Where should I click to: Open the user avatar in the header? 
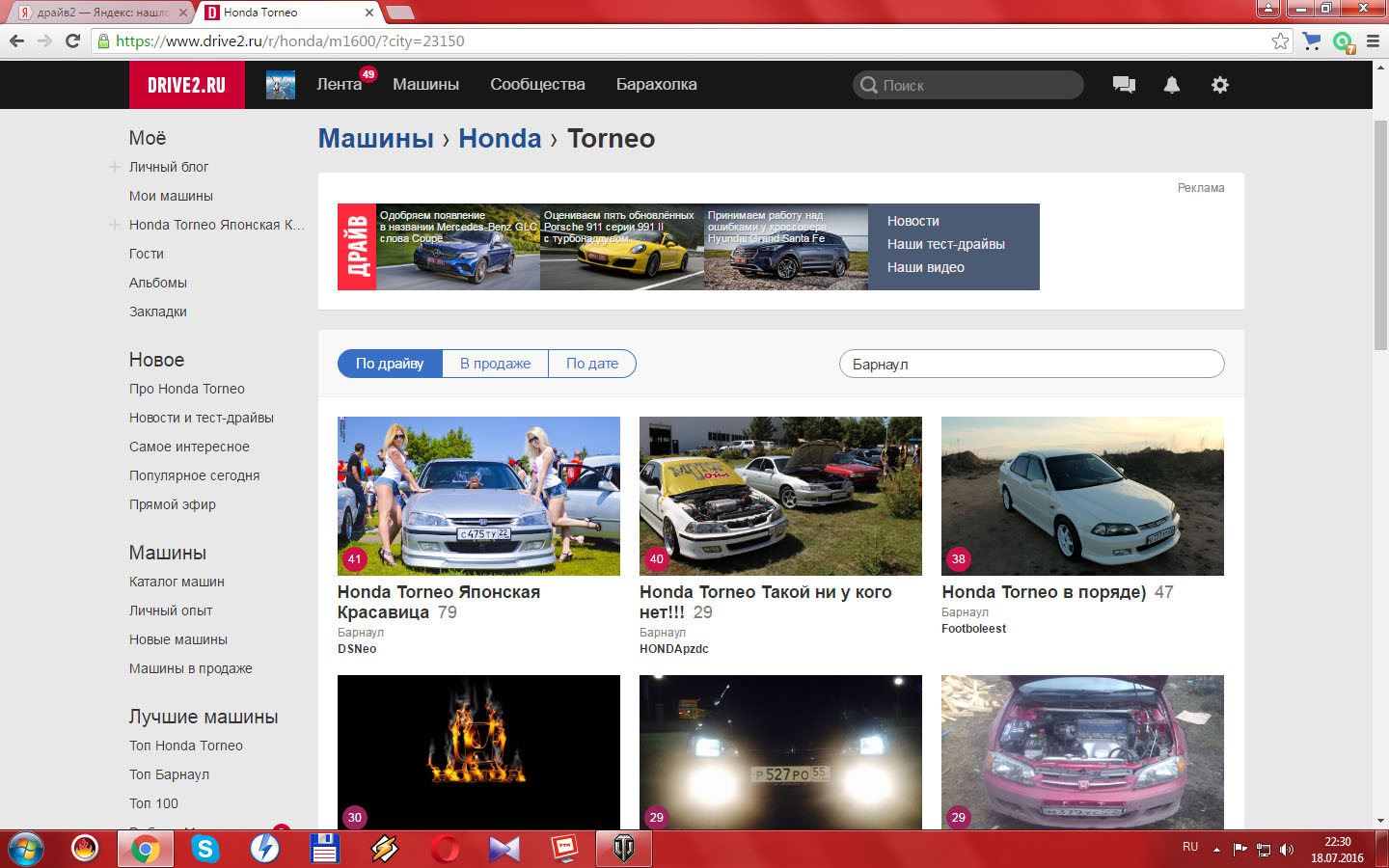pos(281,85)
